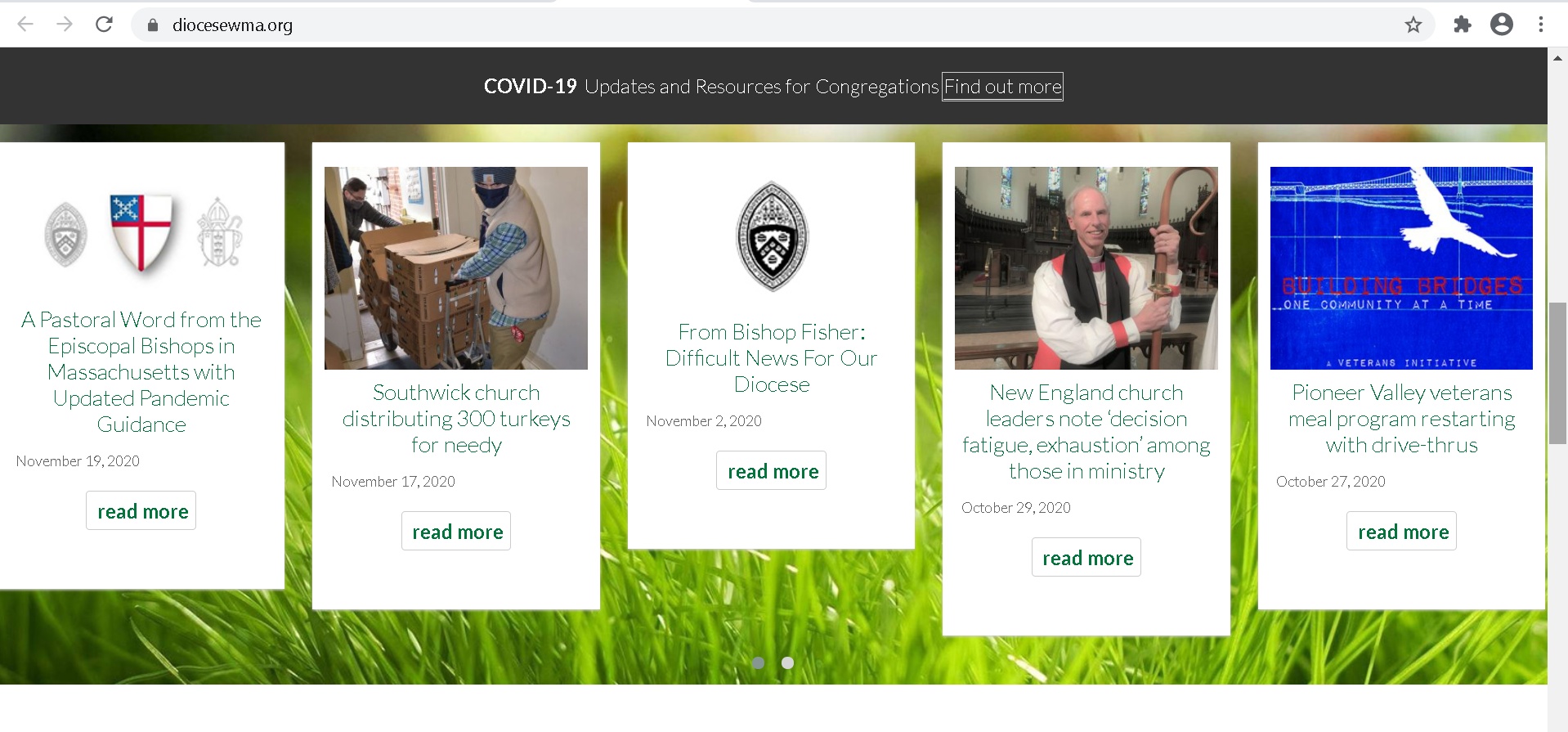1568x732 pixels.
Task: Click the date November 19, 2020
Action: click(x=78, y=461)
